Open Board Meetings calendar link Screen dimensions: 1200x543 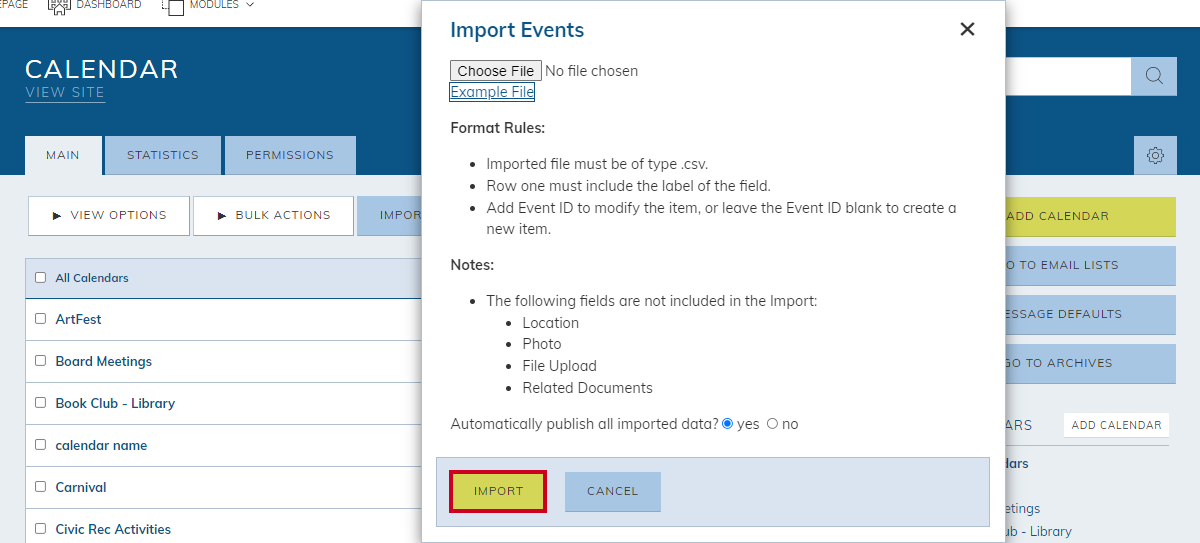pyautogui.click(x=104, y=361)
